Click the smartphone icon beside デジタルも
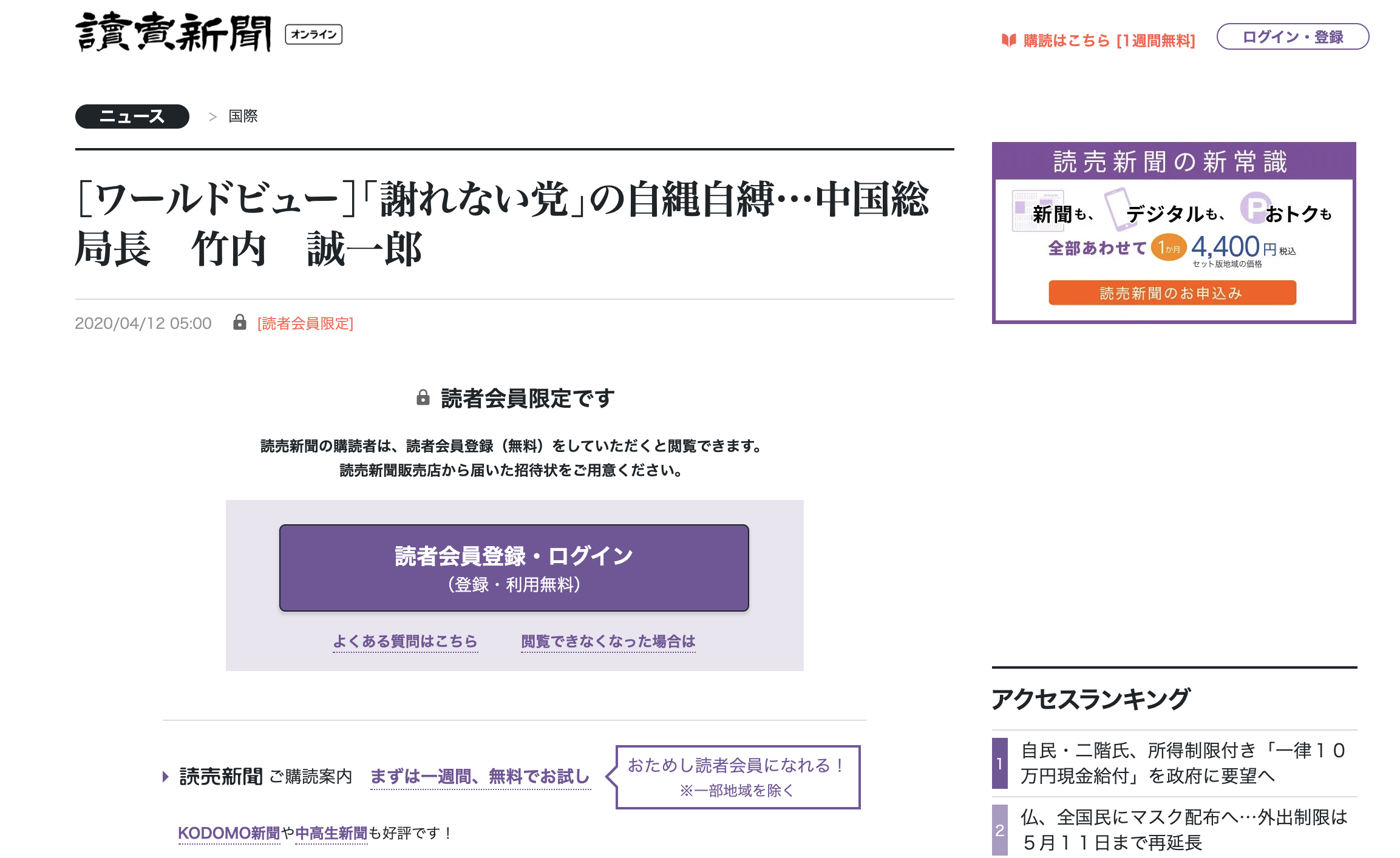Screen dimensions: 1400x858 coord(1120,209)
